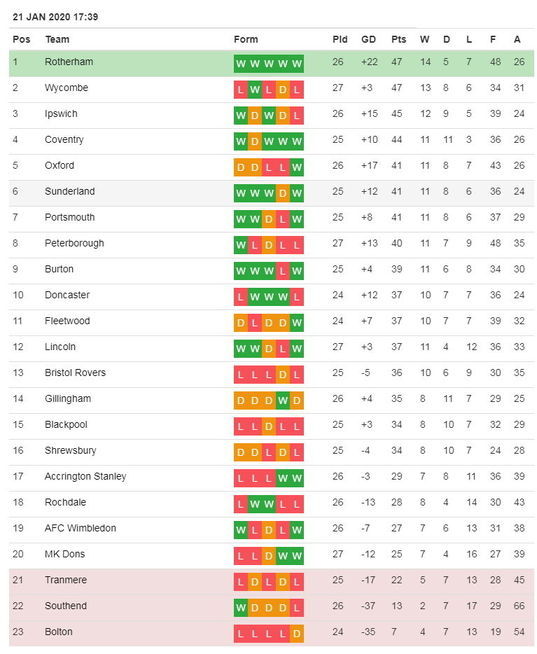Click the Pos column header
This screenshot has height=654, width=537.
[x=21, y=40]
